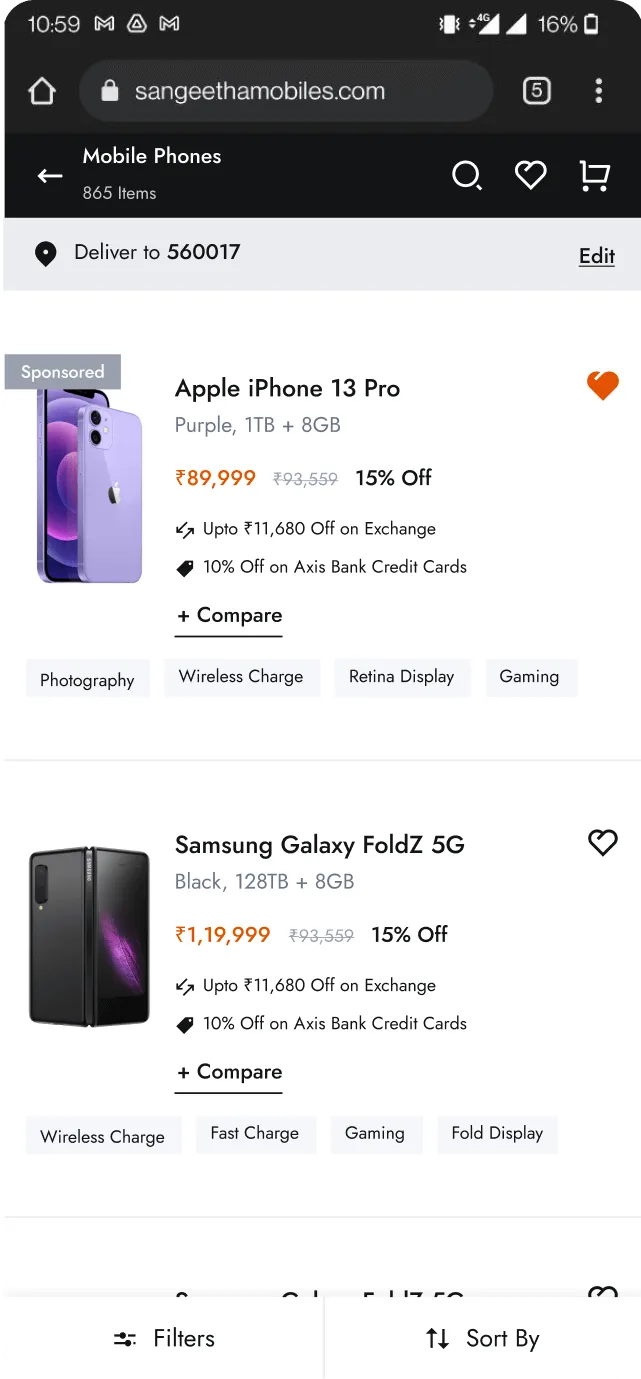Tap the sangeethamobiles.com address bar
The image size is (641, 1379).
coord(285,92)
